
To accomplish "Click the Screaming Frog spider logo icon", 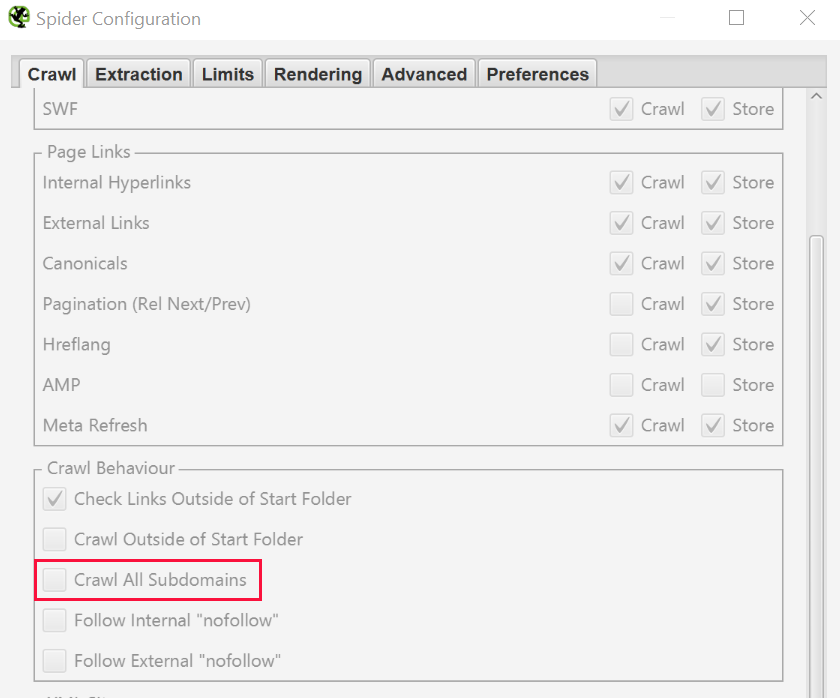I will click(x=19, y=18).
